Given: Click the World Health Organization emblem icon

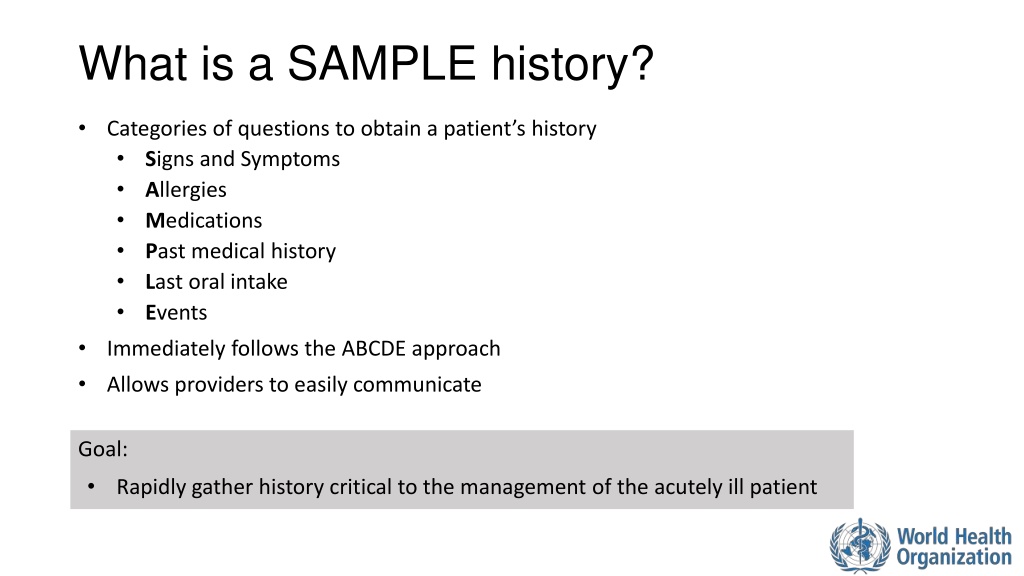Looking at the screenshot, I should tap(859, 546).
